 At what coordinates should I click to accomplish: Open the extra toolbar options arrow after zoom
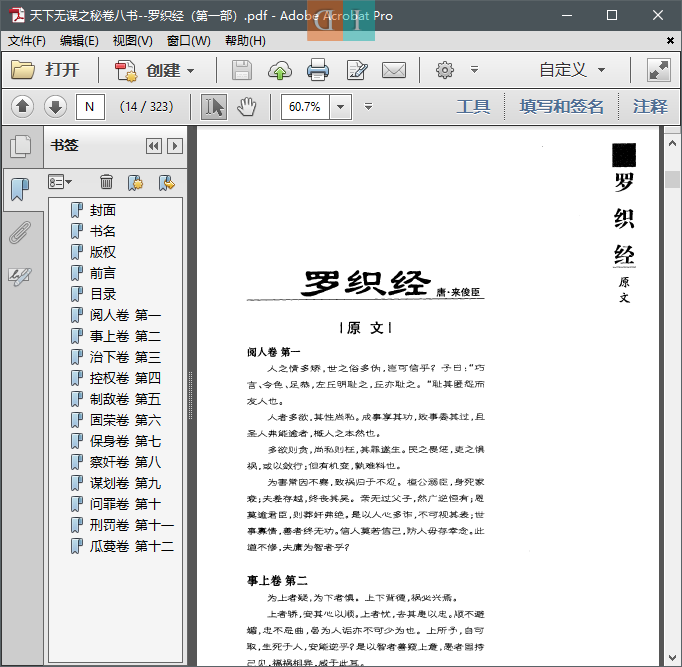(368, 107)
